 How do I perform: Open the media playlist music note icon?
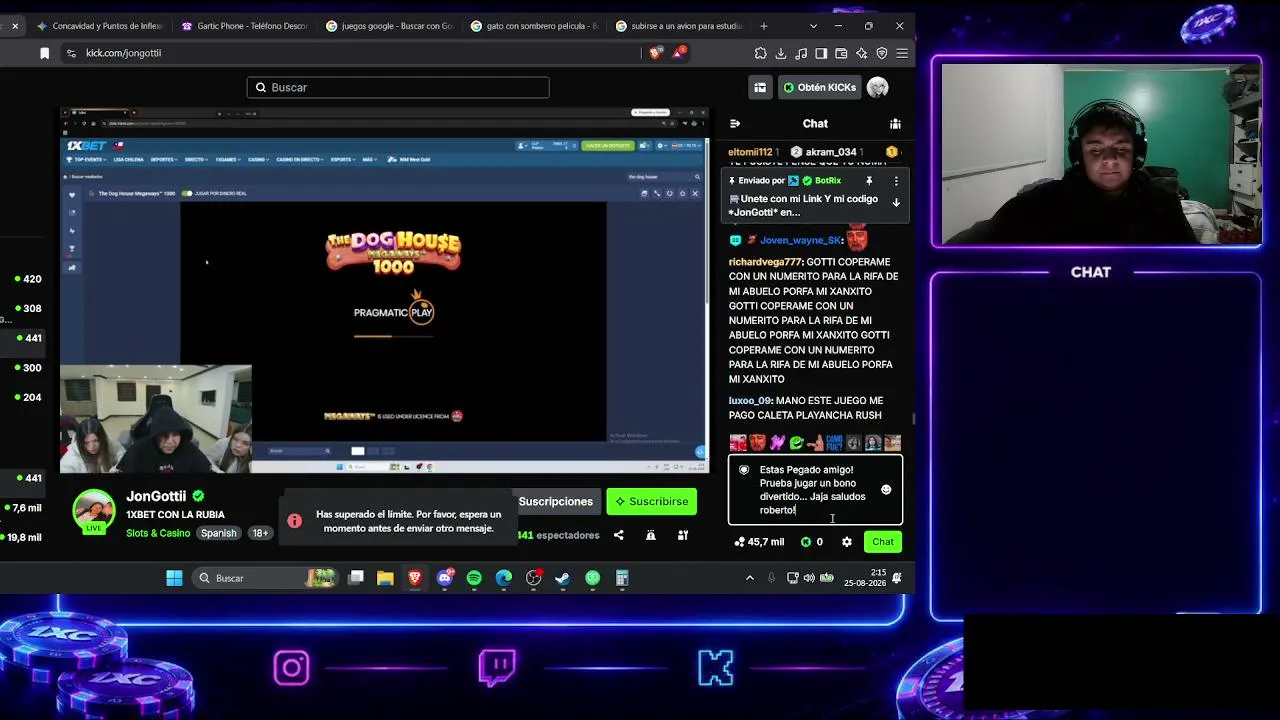pos(801,53)
